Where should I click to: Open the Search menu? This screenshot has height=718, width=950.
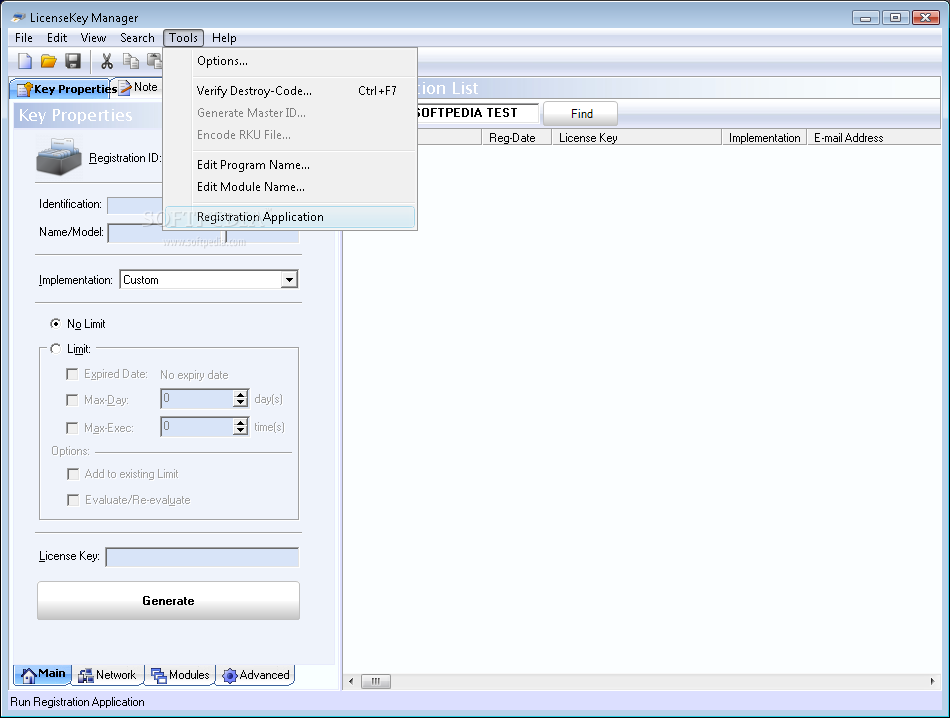click(x=138, y=38)
